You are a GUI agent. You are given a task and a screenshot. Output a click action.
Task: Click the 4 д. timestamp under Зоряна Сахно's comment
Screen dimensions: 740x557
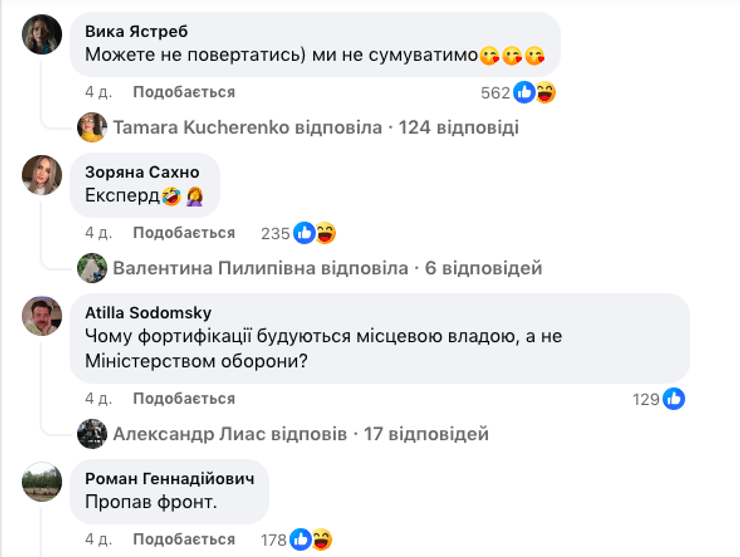(98, 233)
